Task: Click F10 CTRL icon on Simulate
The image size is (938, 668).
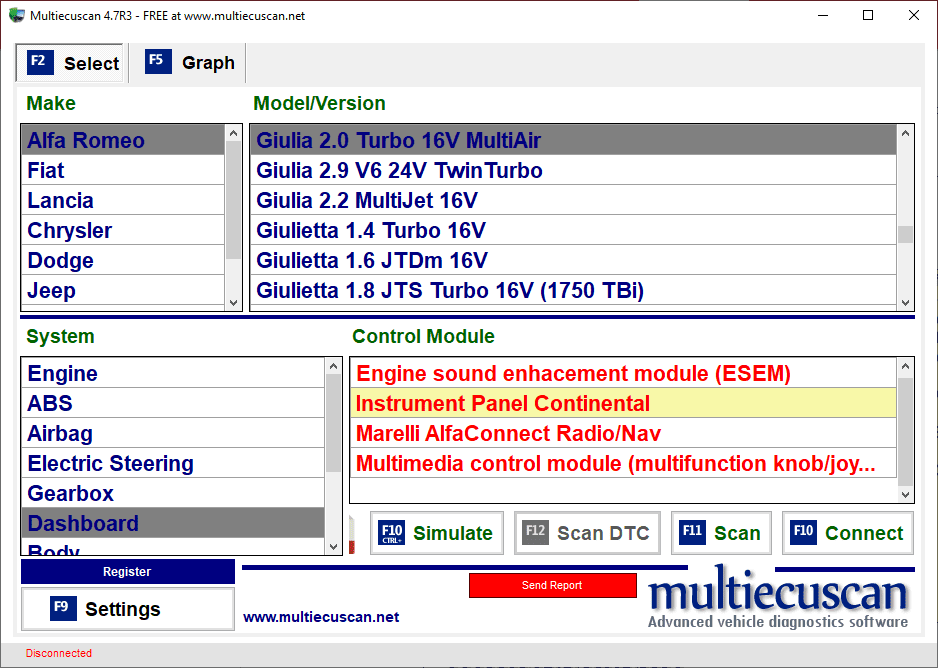Action: (x=392, y=532)
